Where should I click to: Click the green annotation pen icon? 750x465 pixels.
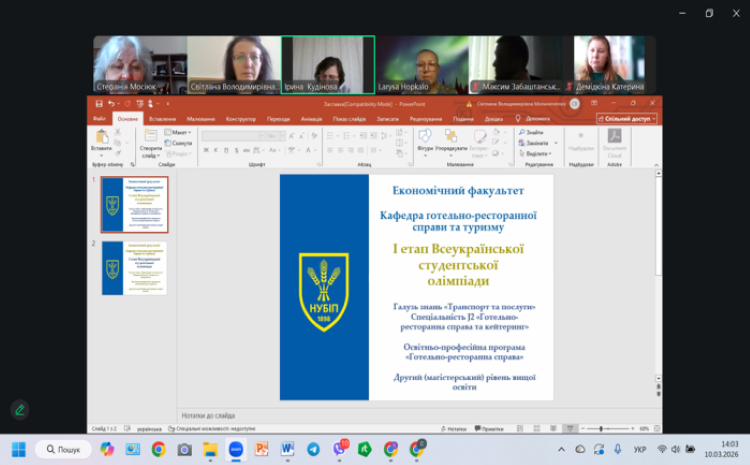tap(19, 409)
